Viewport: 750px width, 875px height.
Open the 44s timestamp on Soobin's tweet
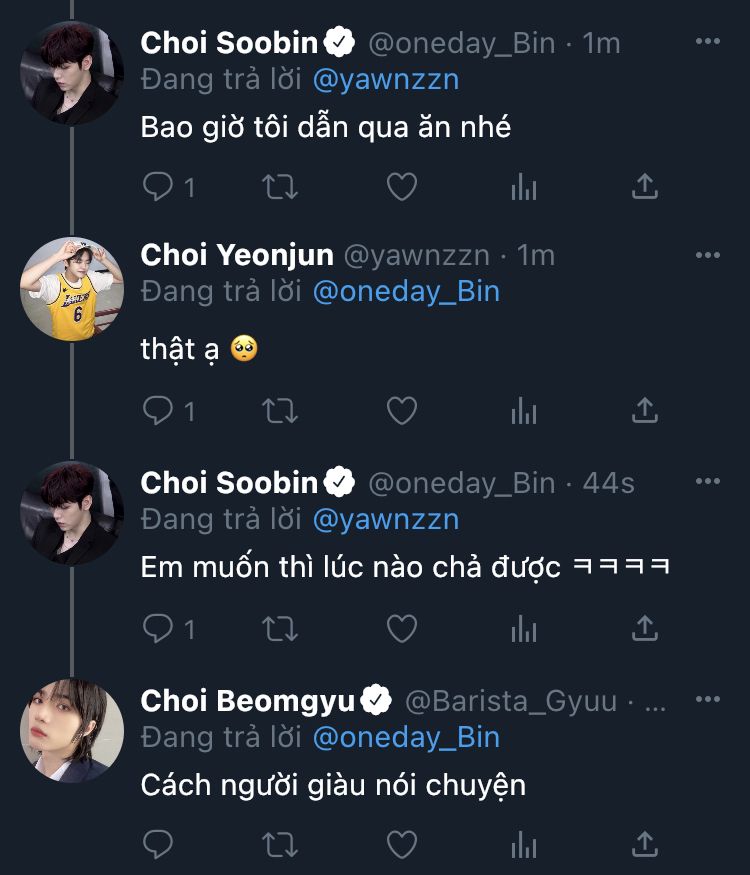click(x=608, y=483)
